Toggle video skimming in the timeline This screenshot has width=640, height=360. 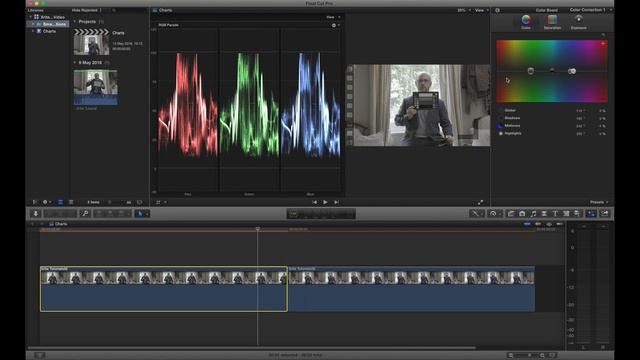(527, 224)
